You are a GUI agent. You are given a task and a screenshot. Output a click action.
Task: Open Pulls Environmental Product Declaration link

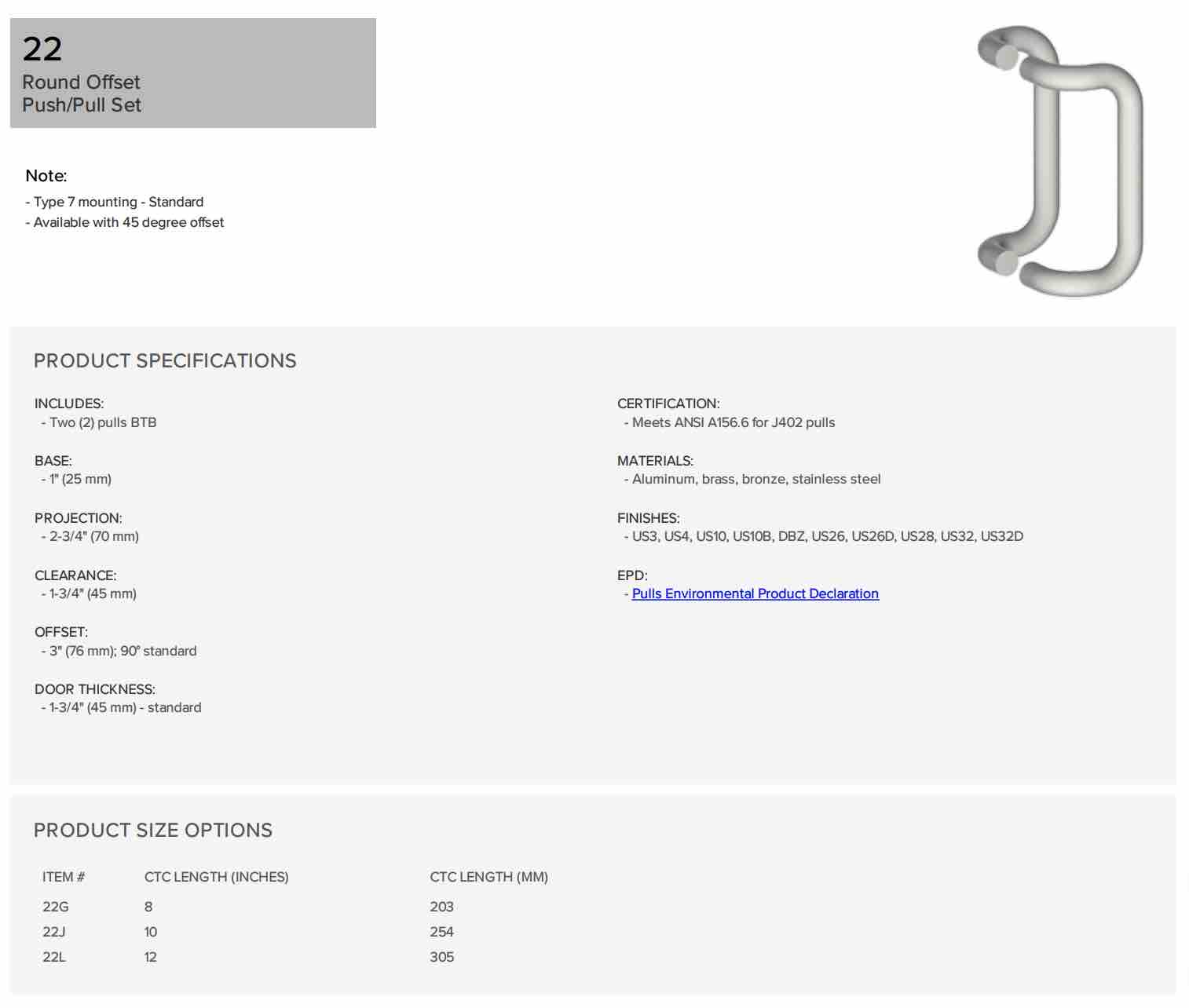click(755, 593)
